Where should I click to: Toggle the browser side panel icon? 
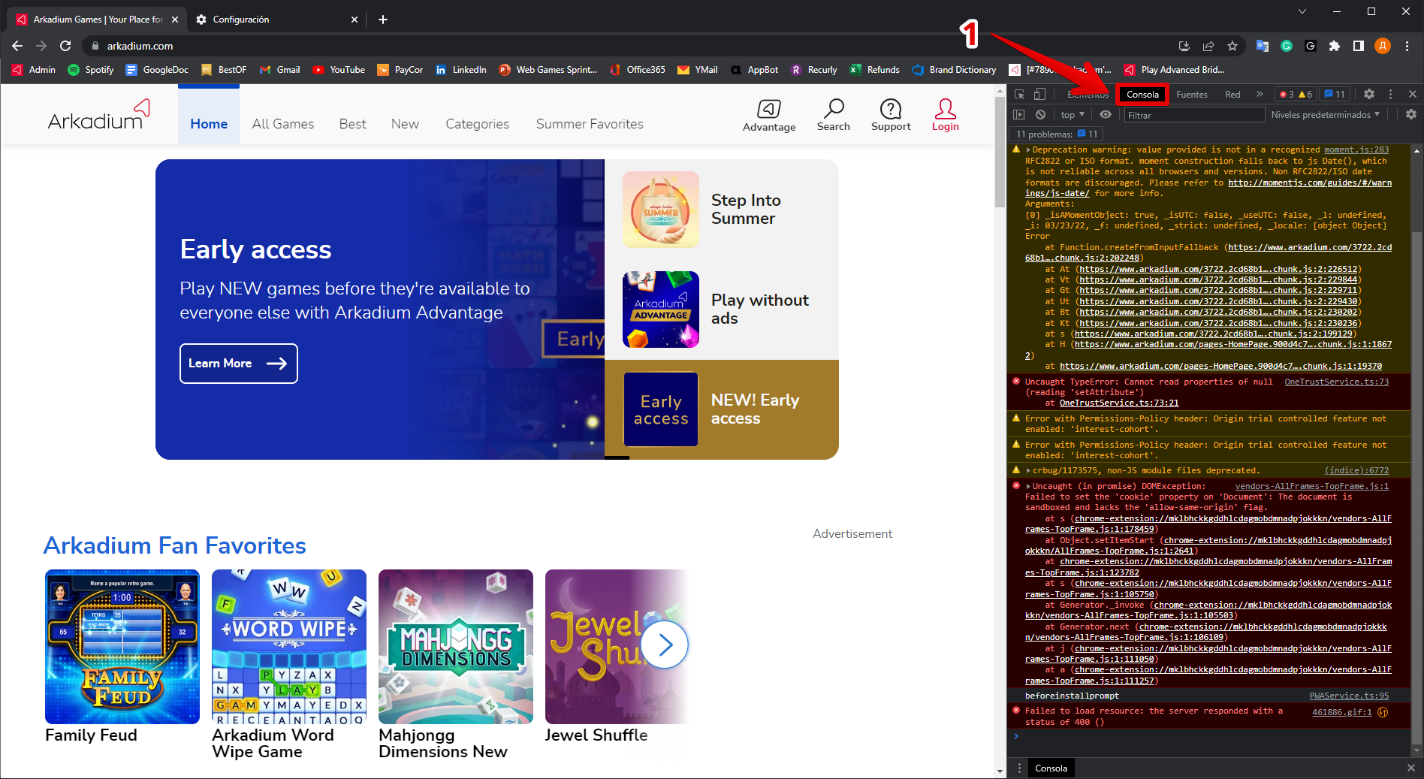pyautogui.click(x=1358, y=46)
